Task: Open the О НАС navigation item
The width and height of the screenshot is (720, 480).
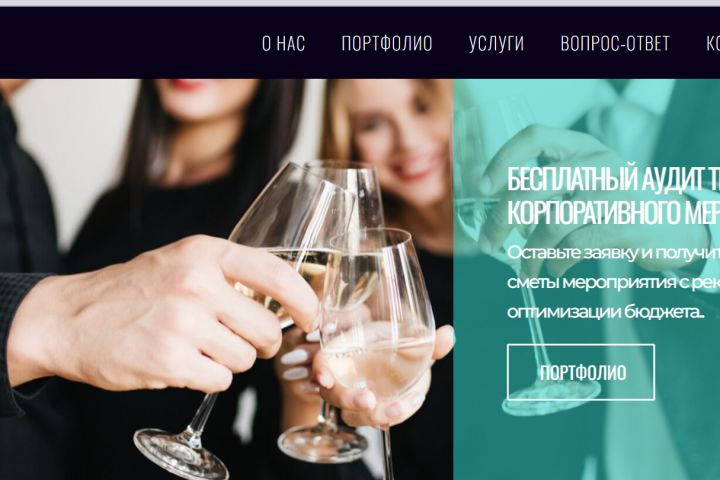Action: point(283,44)
